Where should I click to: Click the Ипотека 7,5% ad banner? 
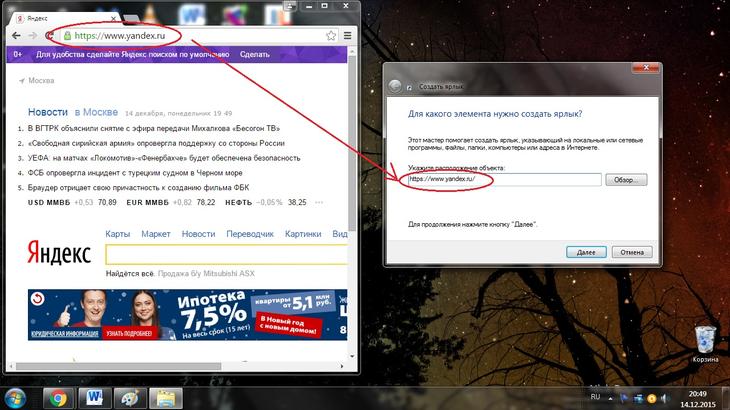coord(188,315)
